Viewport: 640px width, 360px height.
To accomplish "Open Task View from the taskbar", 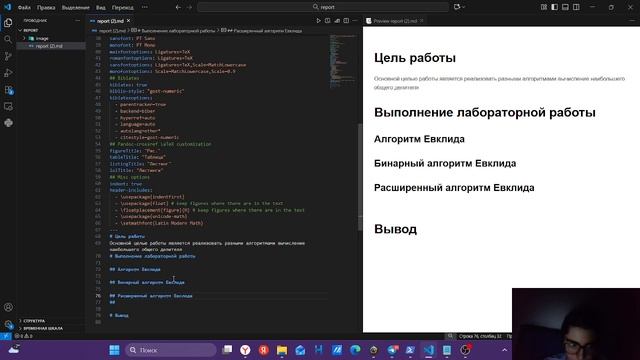I will [227, 350].
